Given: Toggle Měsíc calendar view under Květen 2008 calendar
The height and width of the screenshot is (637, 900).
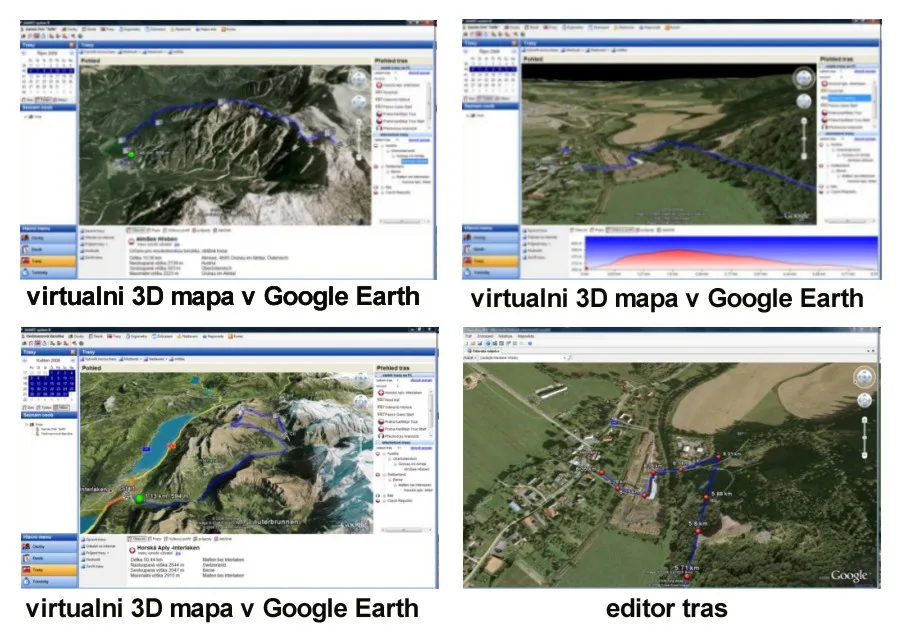Looking at the screenshot, I should [x=62, y=408].
